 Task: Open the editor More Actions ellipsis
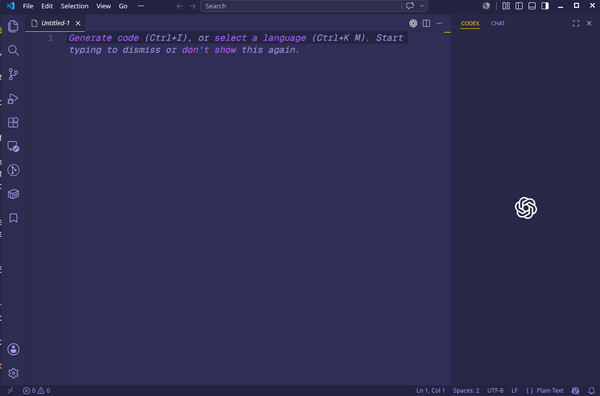[x=439, y=23]
